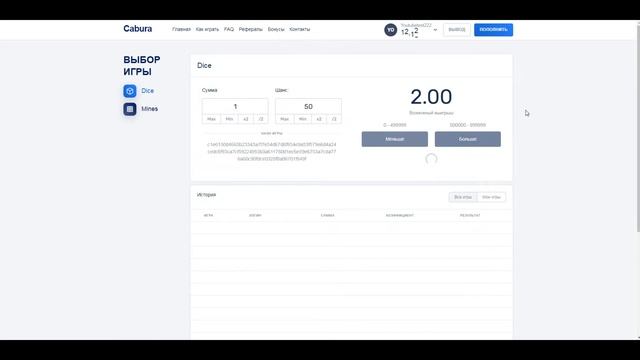Click the История heading
Screen dimensions: 640x360
tap(207, 195)
